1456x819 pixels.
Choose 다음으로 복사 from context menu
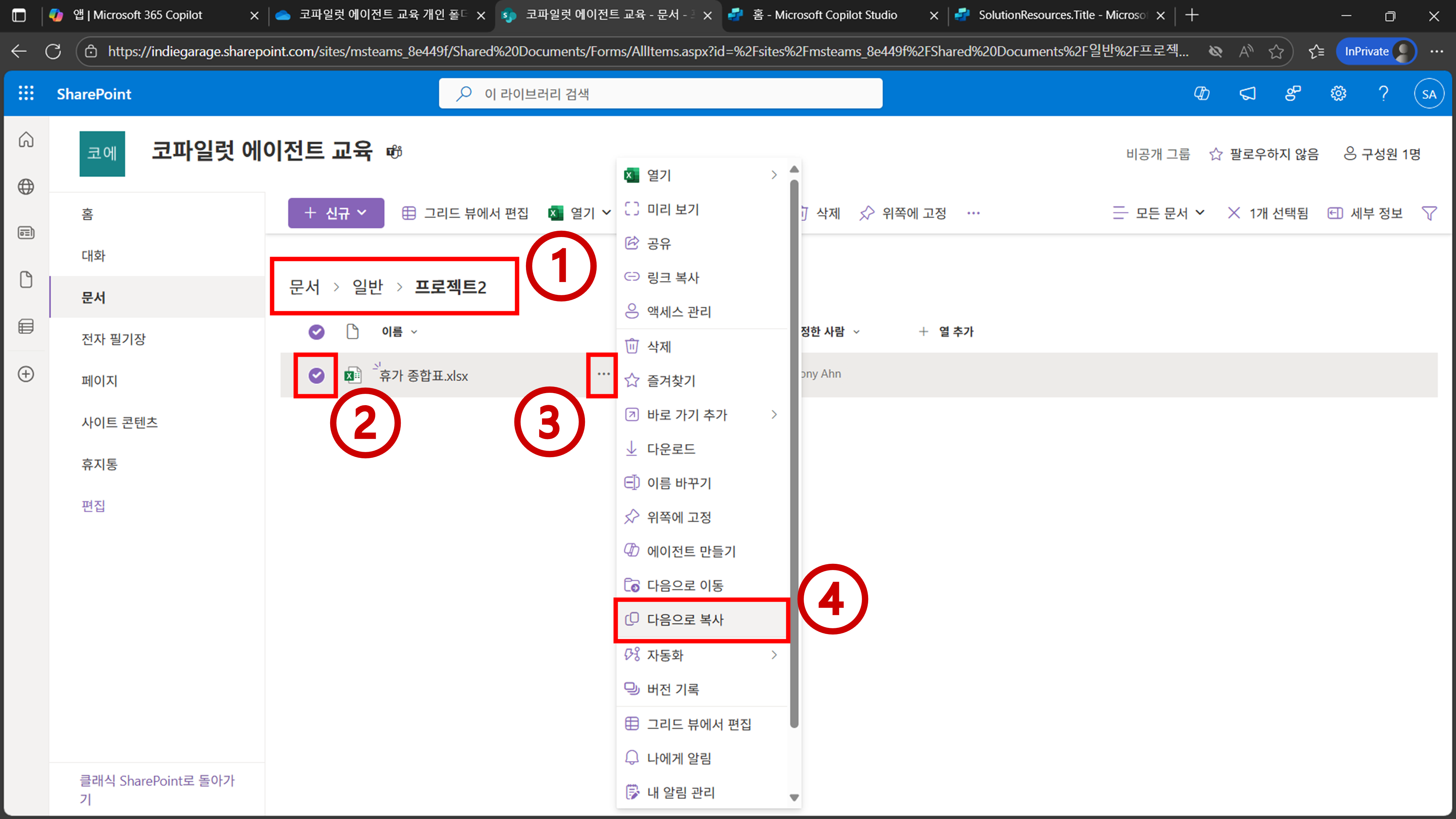point(685,620)
